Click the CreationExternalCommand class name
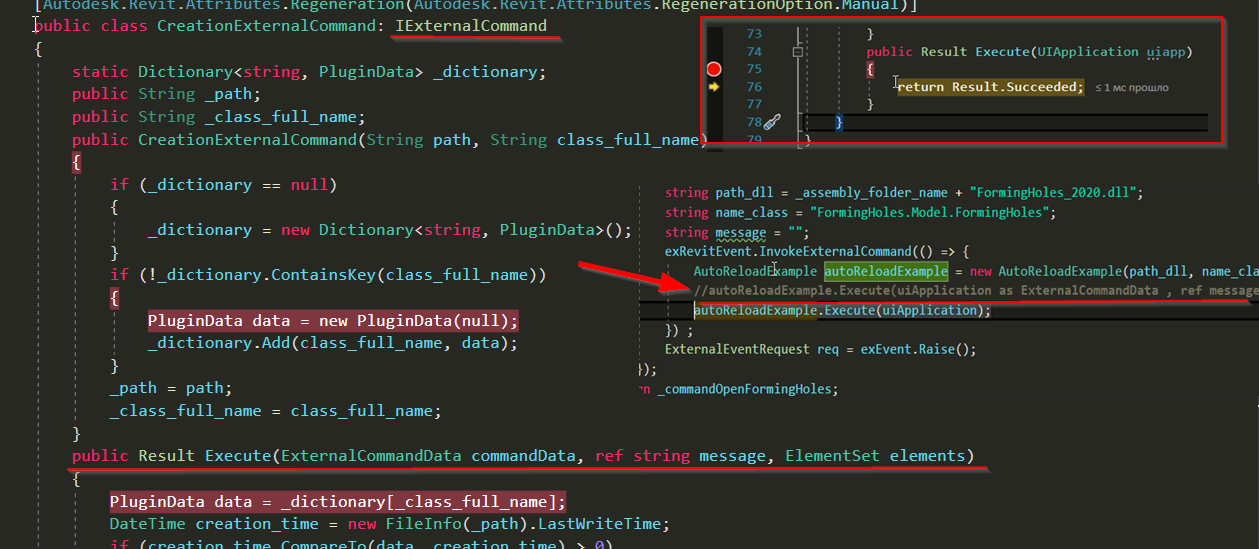 point(267,25)
